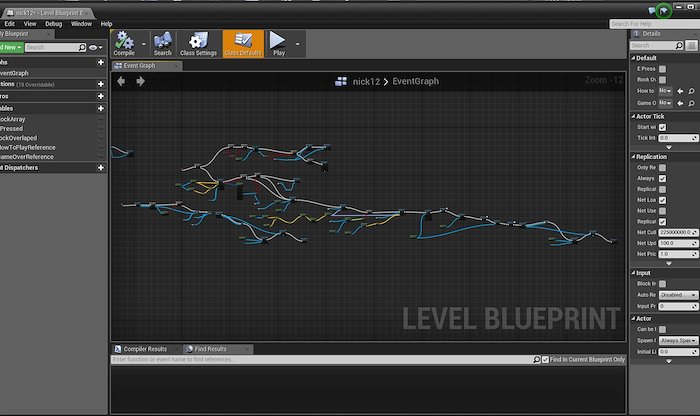The width and height of the screenshot is (700, 416).
Task: Toggle the Actor Tick Start wi checkbox
Action: pos(662,127)
